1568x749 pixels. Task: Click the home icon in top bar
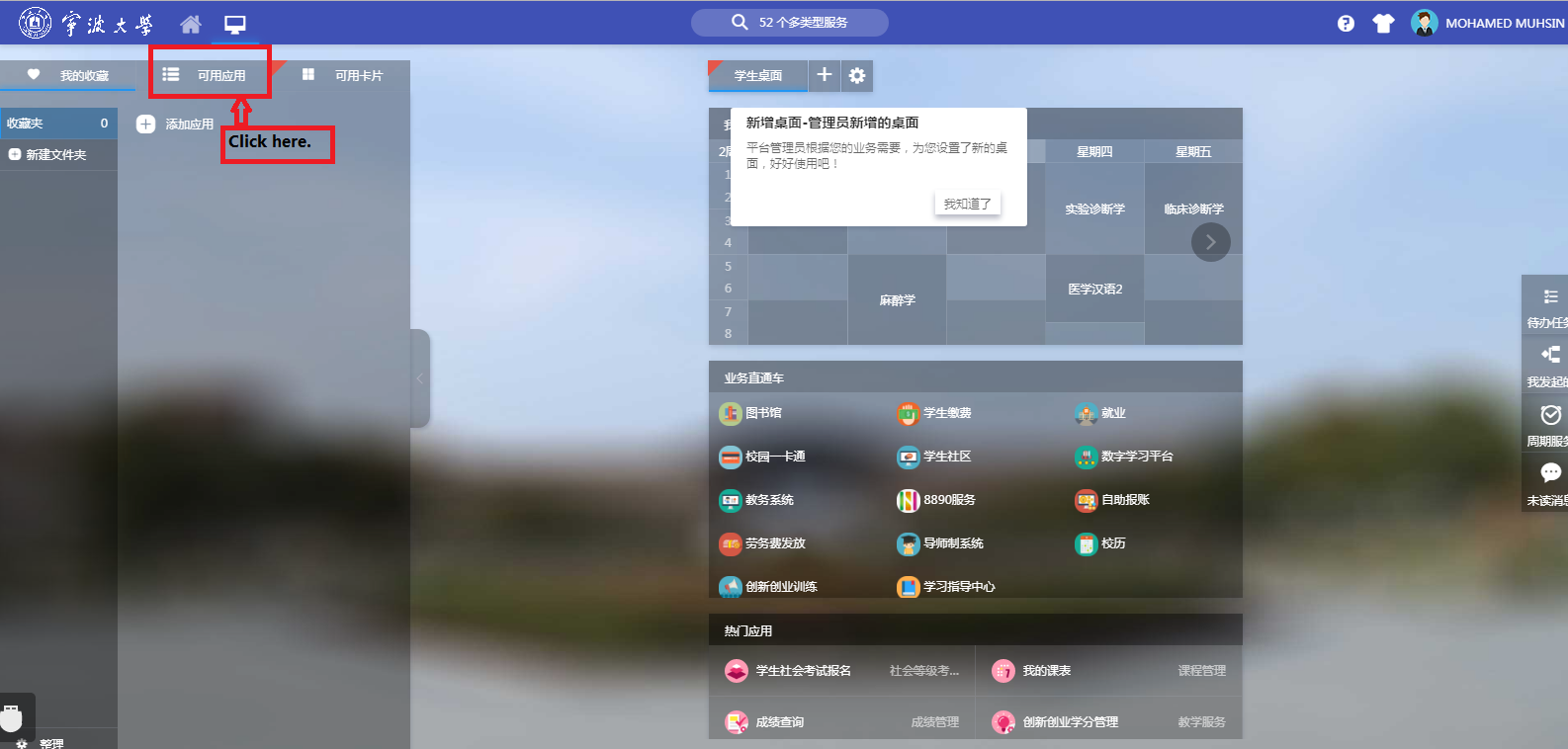[x=191, y=24]
